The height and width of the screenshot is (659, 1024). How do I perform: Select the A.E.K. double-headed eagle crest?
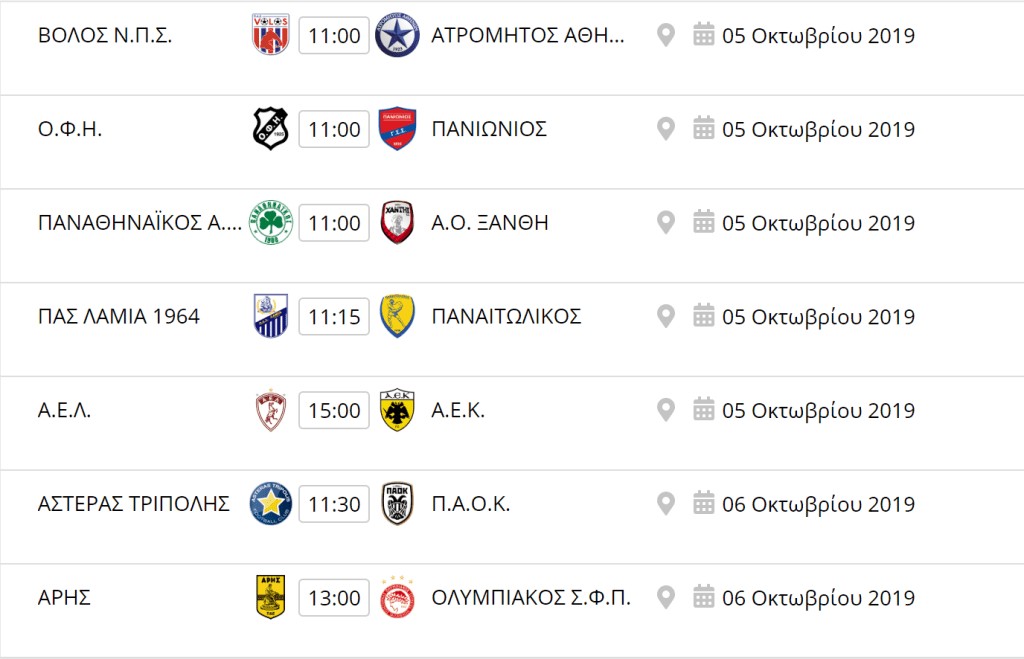[397, 410]
